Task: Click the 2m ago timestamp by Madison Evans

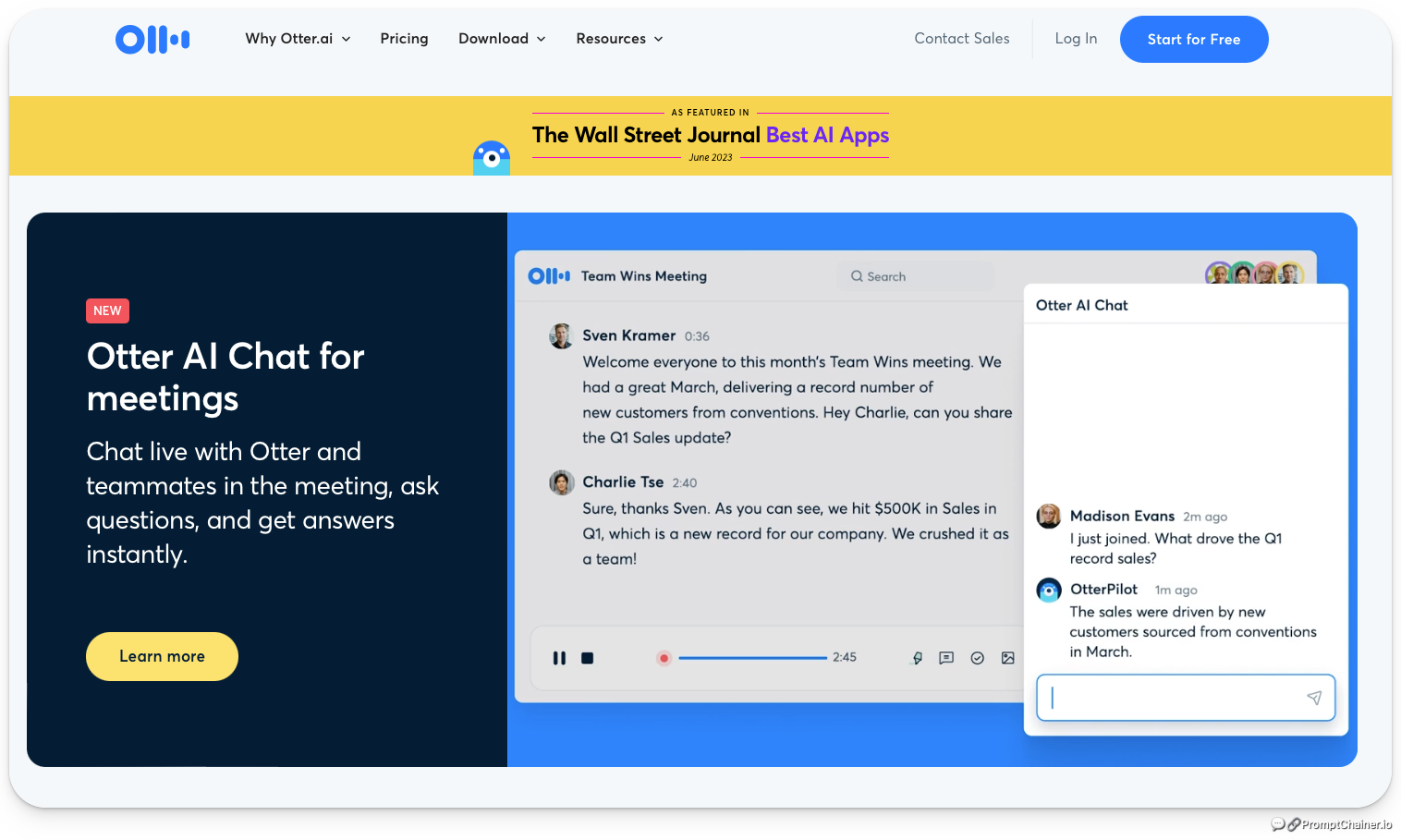Action: pos(1205,517)
